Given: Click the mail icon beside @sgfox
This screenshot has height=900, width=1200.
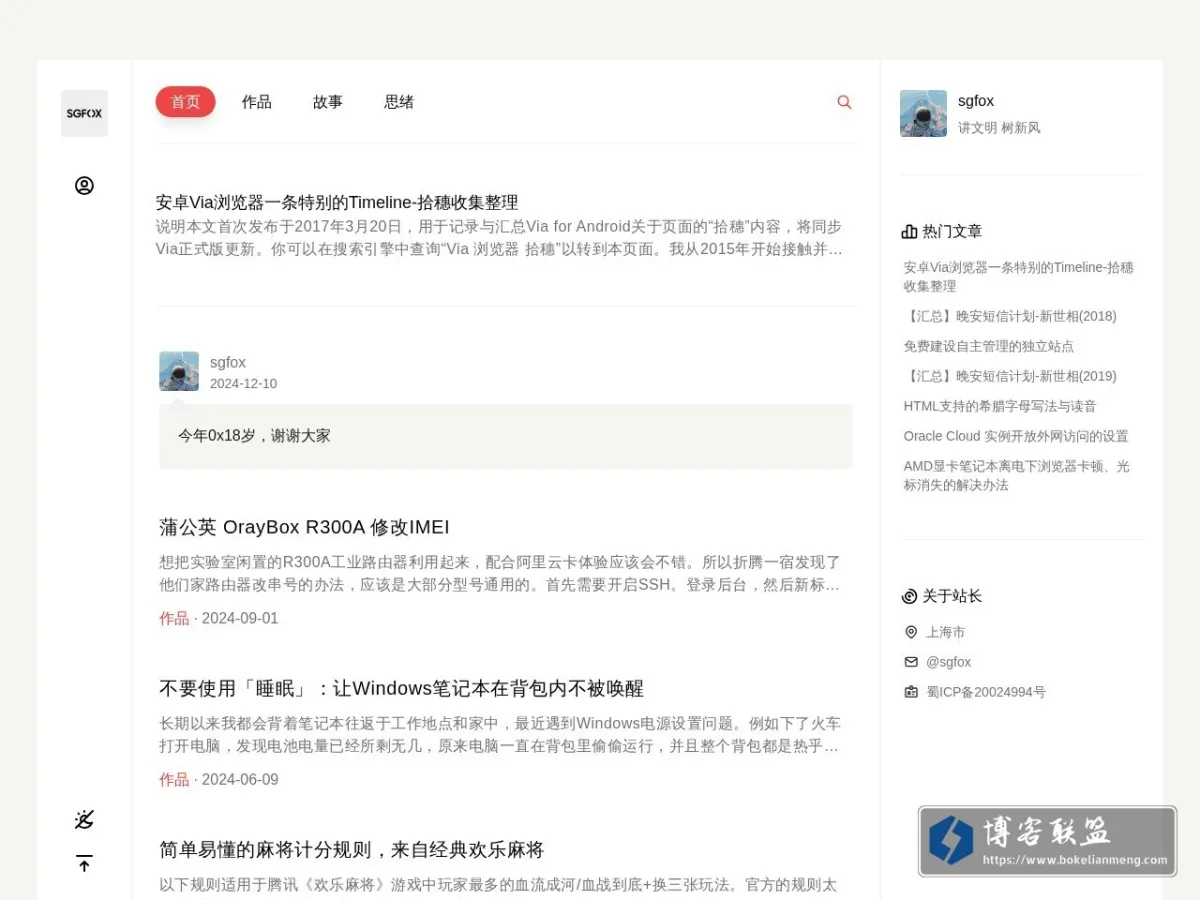Looking at the screenshot, I should click(911, 662).
